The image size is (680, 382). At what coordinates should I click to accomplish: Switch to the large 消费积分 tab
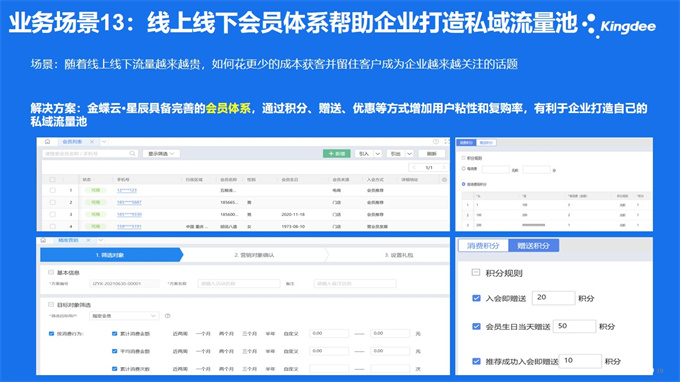coord(483,246)
